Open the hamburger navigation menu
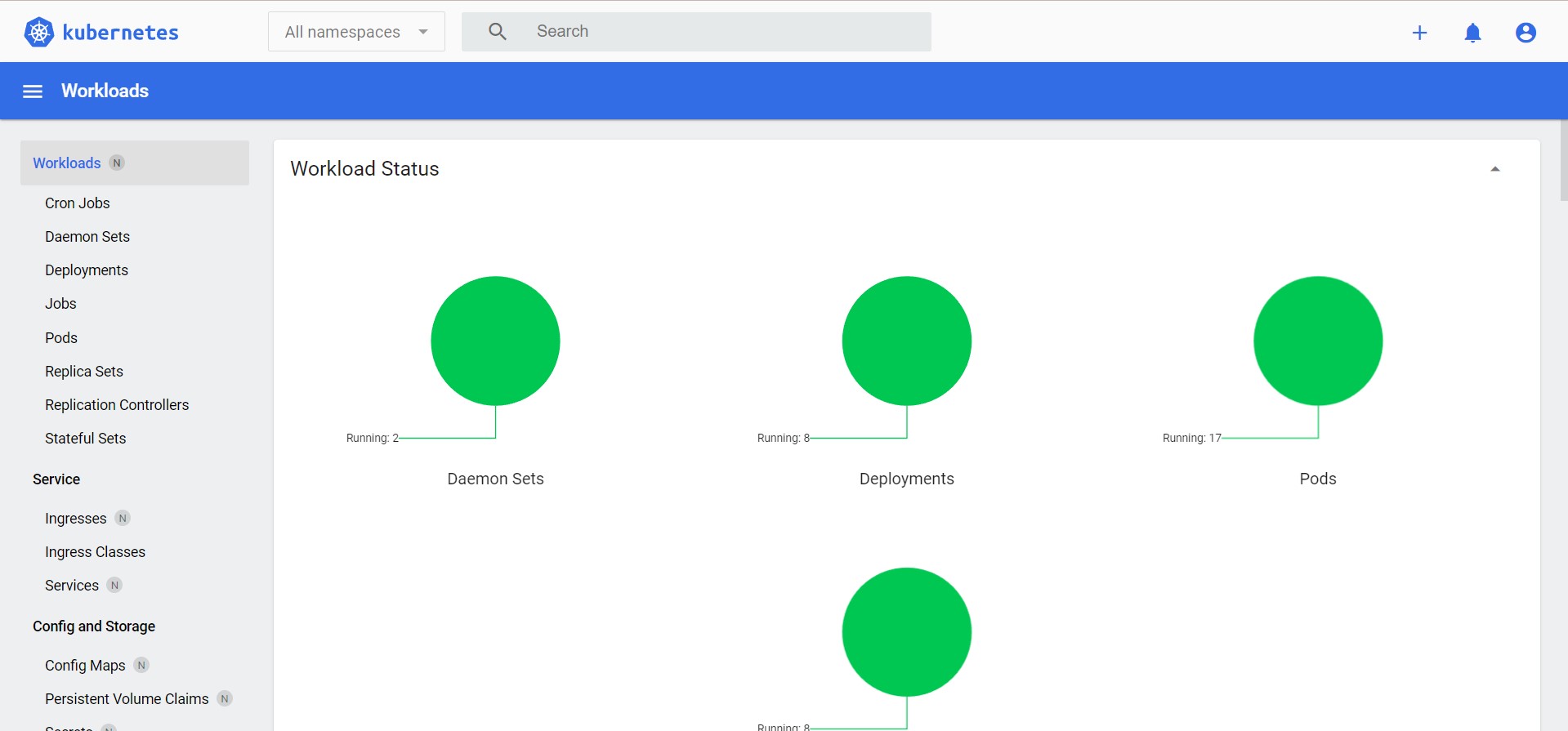The image size is (1568, 731). pos(33,91)
